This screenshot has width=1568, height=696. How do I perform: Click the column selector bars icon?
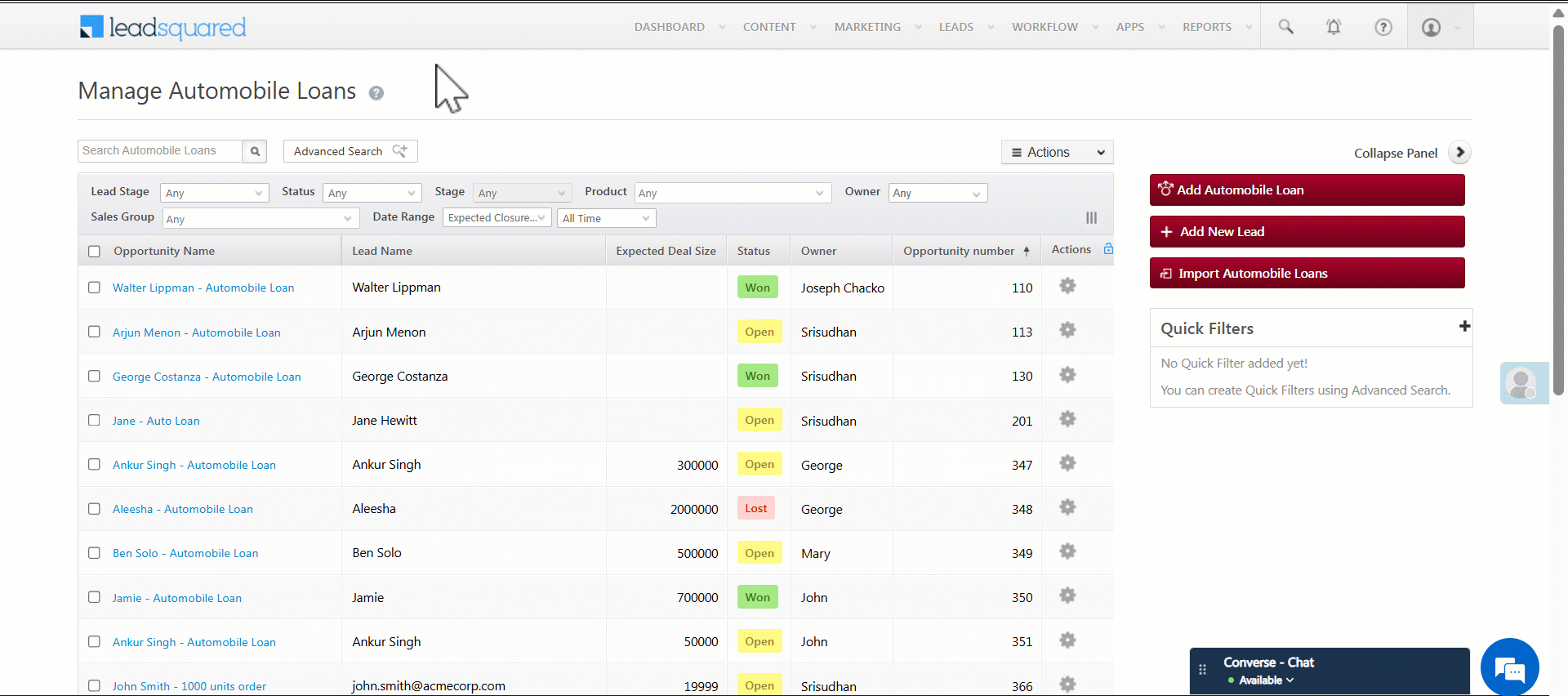pos(1091,218)
